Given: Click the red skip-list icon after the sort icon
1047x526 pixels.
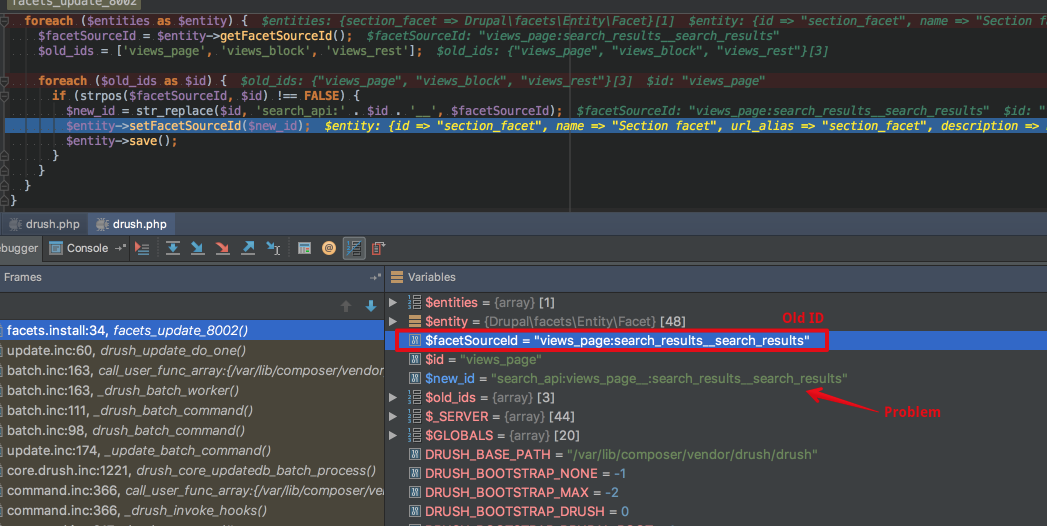Looking at the screenshot, I should point(378,248).
